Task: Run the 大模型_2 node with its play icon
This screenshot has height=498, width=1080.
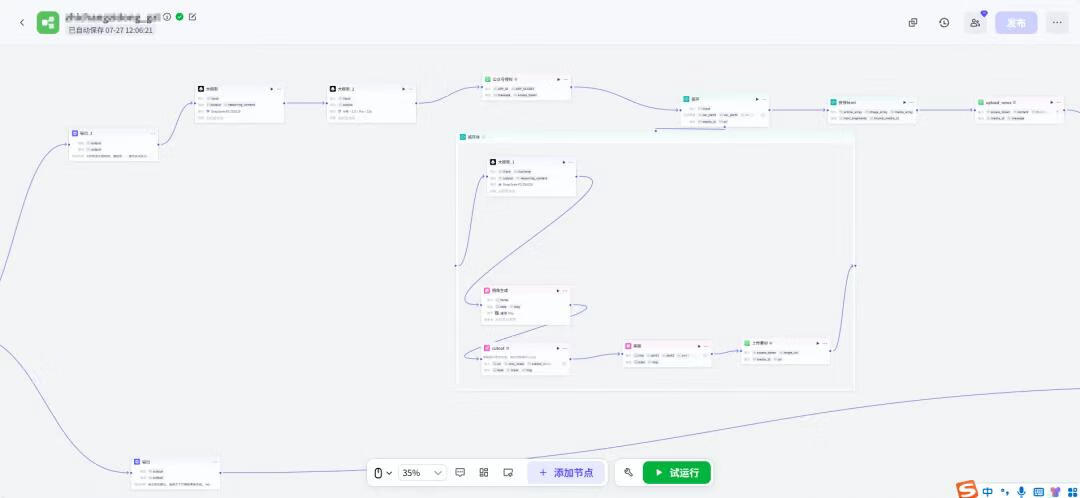Action: tap(403, 89)
